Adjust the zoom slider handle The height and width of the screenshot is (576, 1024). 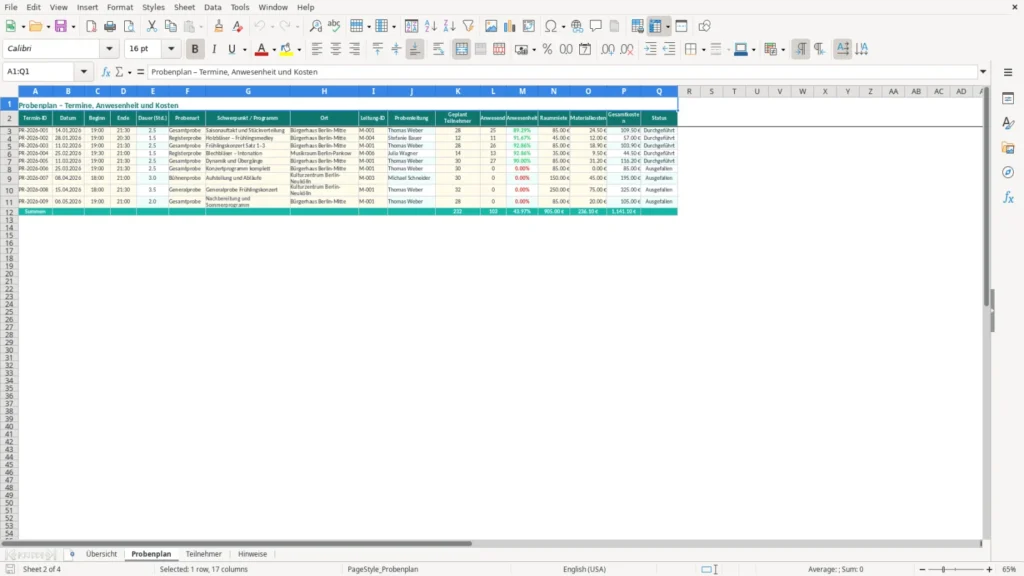point(944,569)
